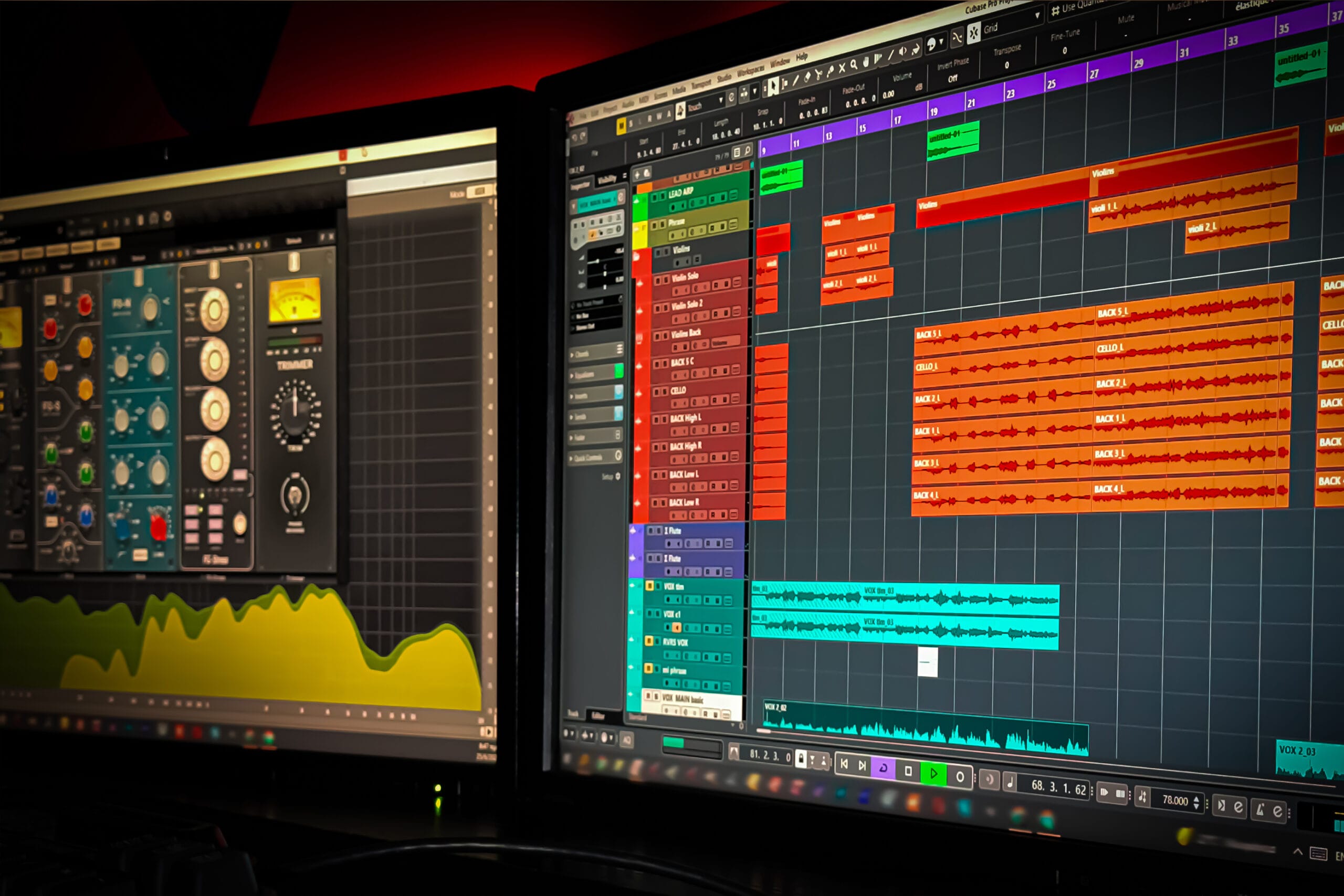The width and height of the screenshot is (1344, 896).
Task: Click the transport position 68. 3. 1. 62
Action: pyautogui.click(x=1058, y=787)
